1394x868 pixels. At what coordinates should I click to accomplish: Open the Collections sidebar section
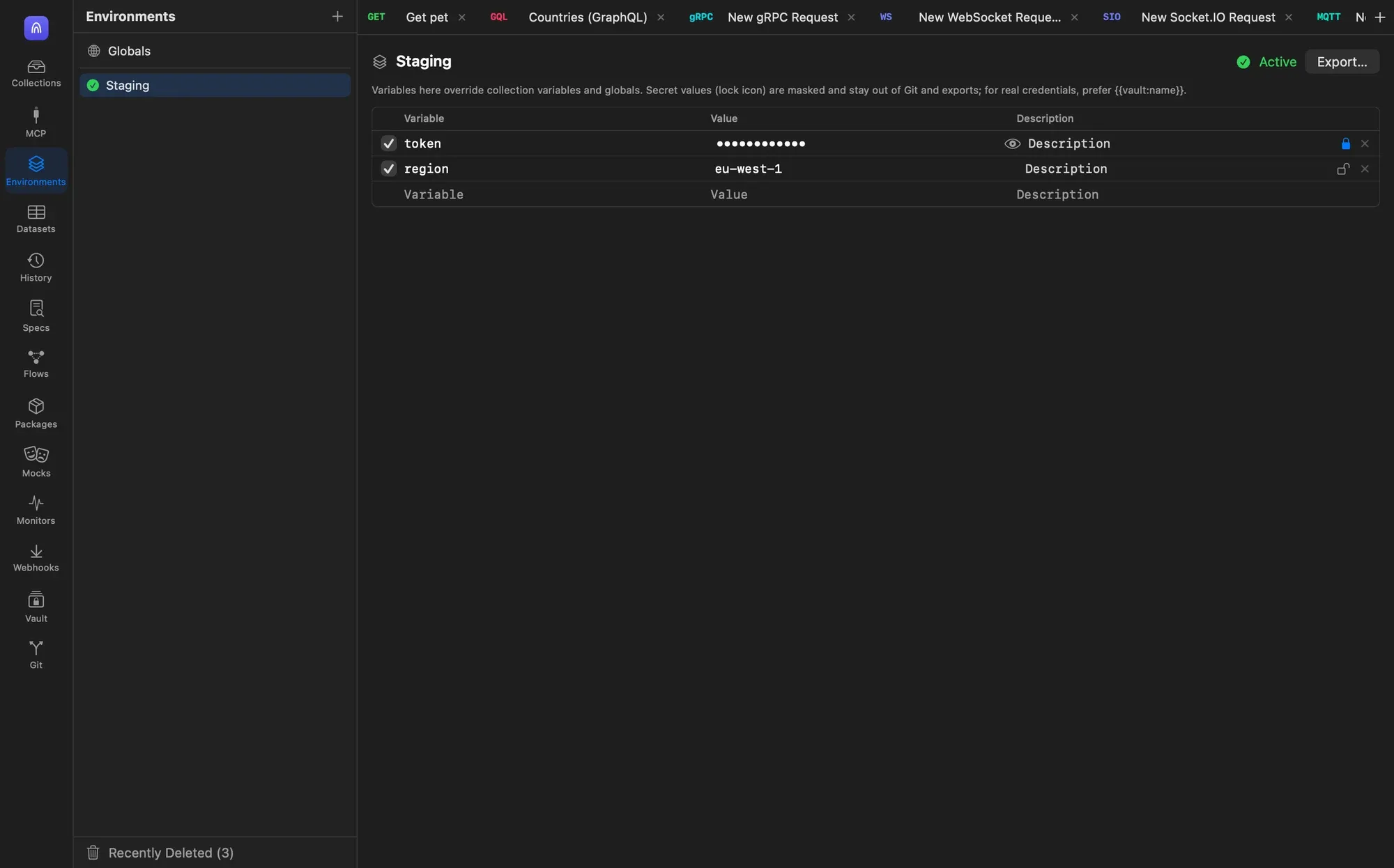coord(36,74)
